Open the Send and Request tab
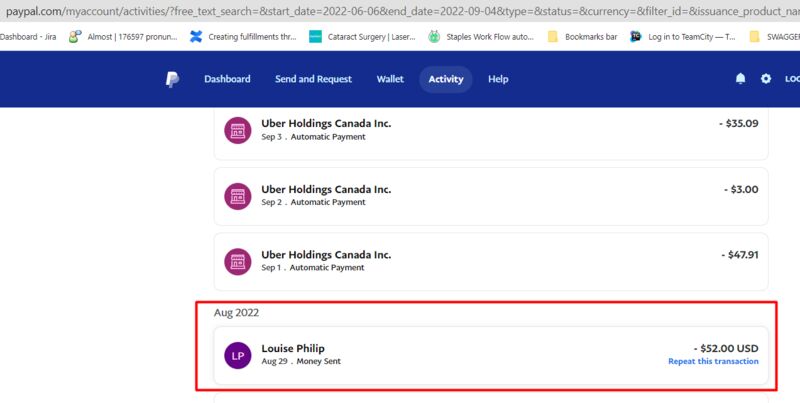The height and width of the screenshot is (403, 800). point(313,79)
